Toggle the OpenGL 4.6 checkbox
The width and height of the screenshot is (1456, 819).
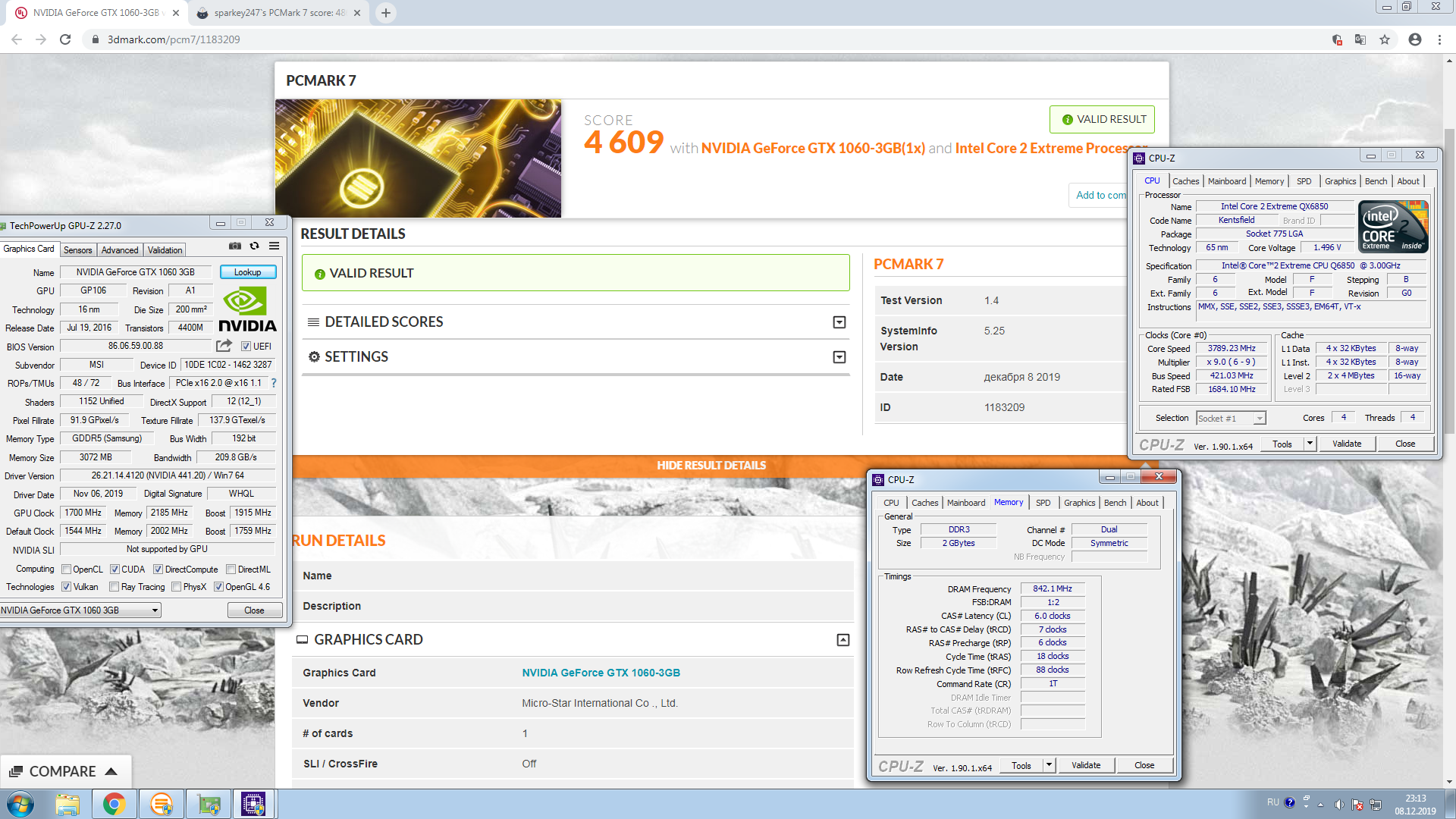(218, 587)
